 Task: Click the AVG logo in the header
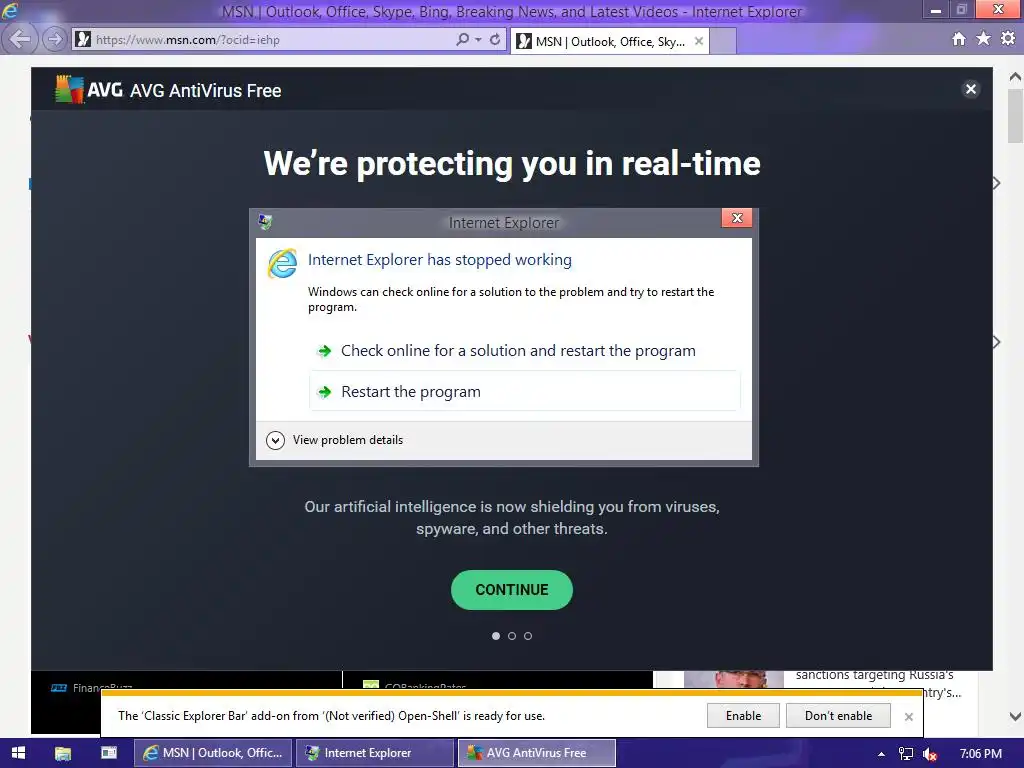point(89,89)
